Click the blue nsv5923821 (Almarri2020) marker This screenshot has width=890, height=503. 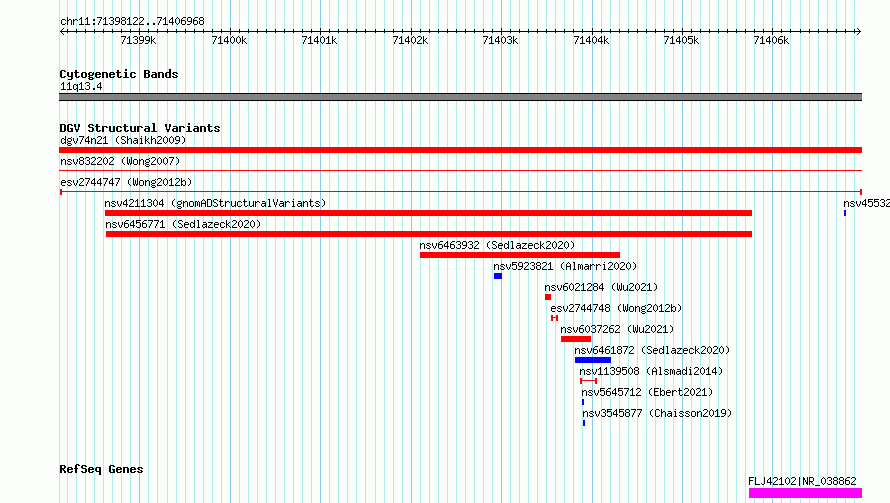pos(498,276)
